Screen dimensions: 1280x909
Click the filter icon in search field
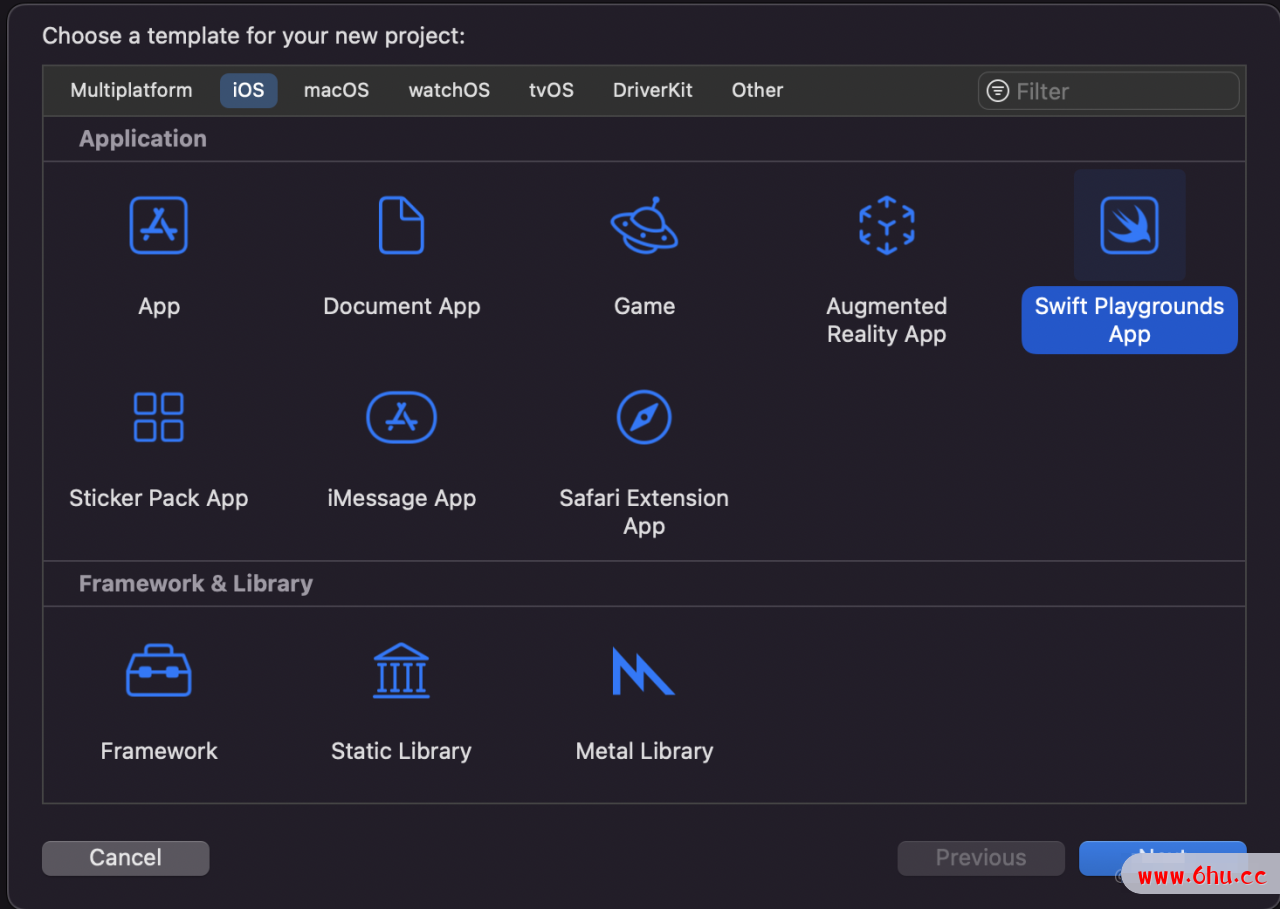997,91
